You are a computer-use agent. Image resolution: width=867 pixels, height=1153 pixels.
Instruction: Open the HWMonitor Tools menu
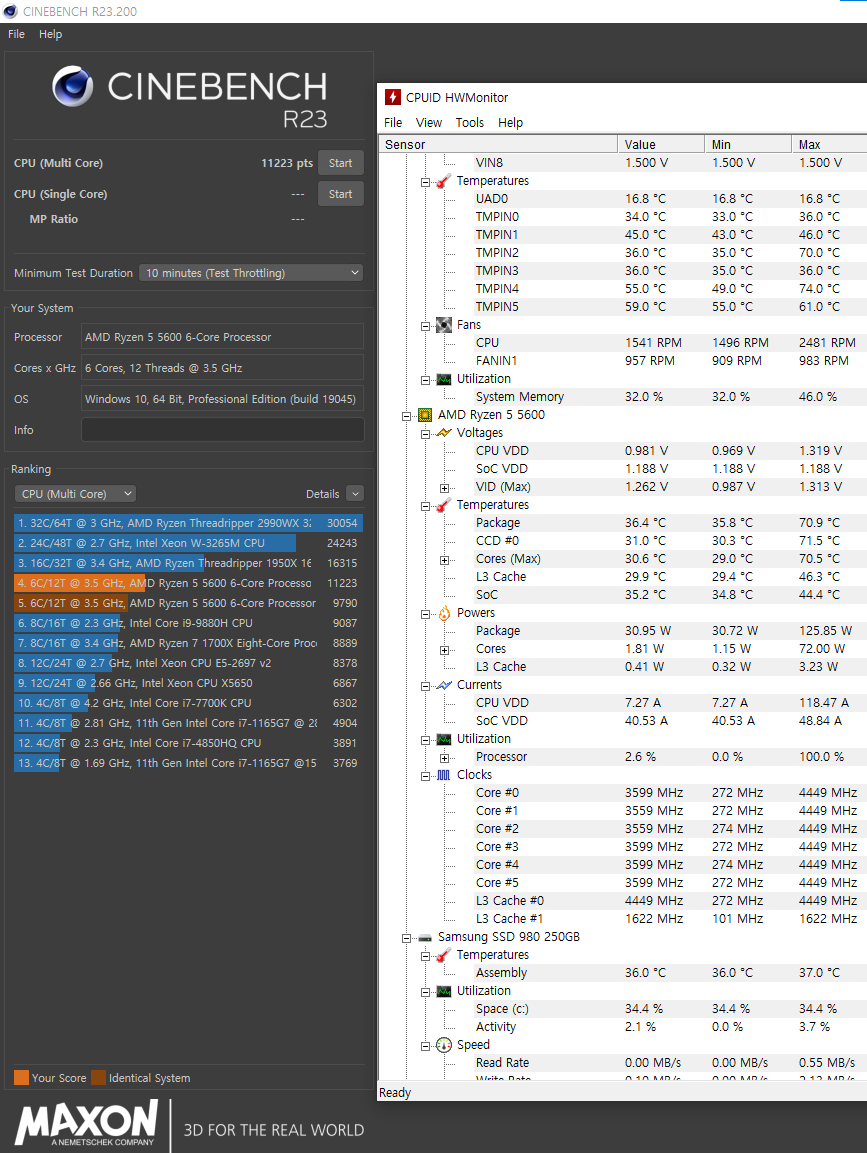click(469, 123)
